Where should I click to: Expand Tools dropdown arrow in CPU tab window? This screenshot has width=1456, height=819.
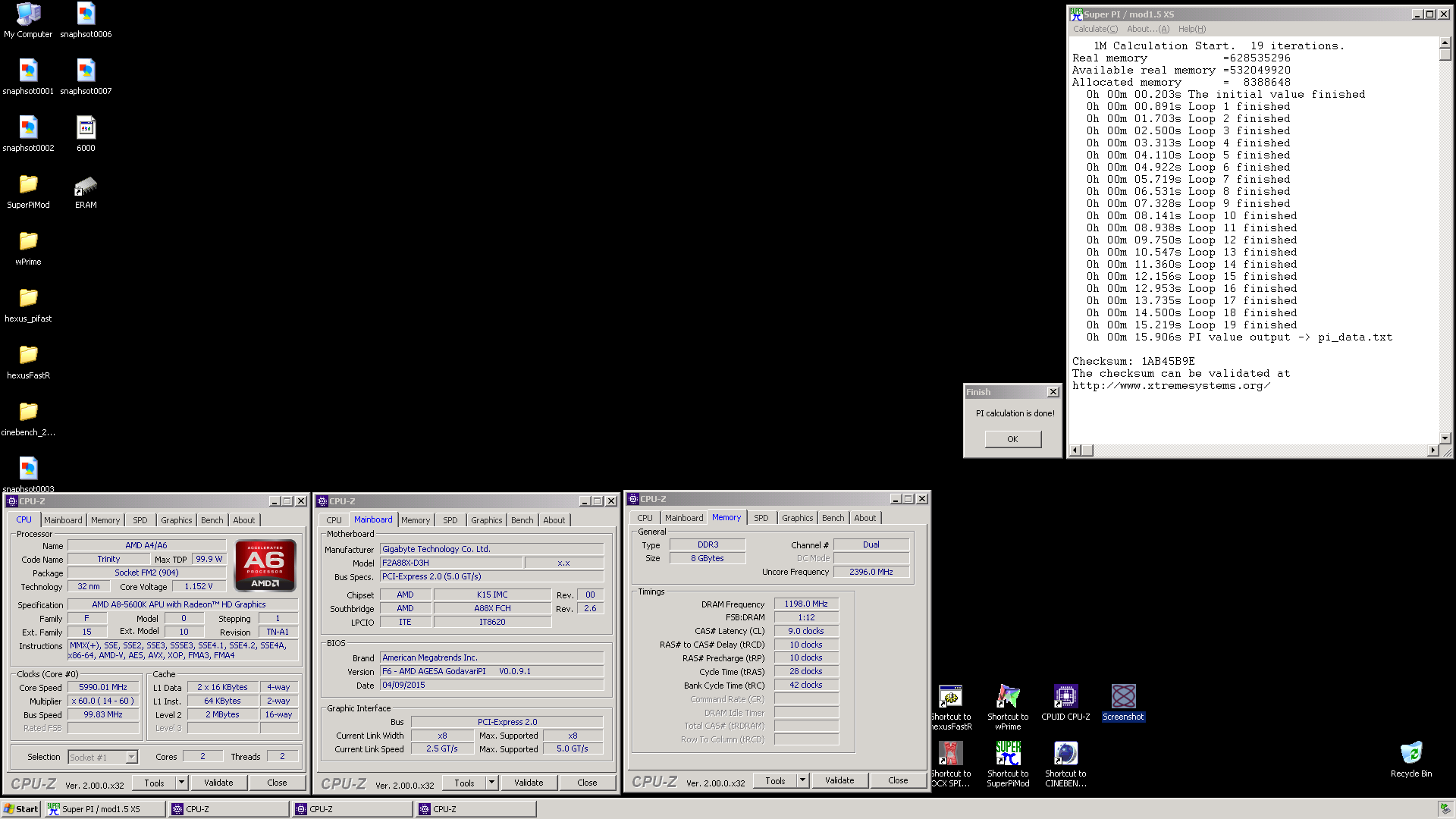181,783
